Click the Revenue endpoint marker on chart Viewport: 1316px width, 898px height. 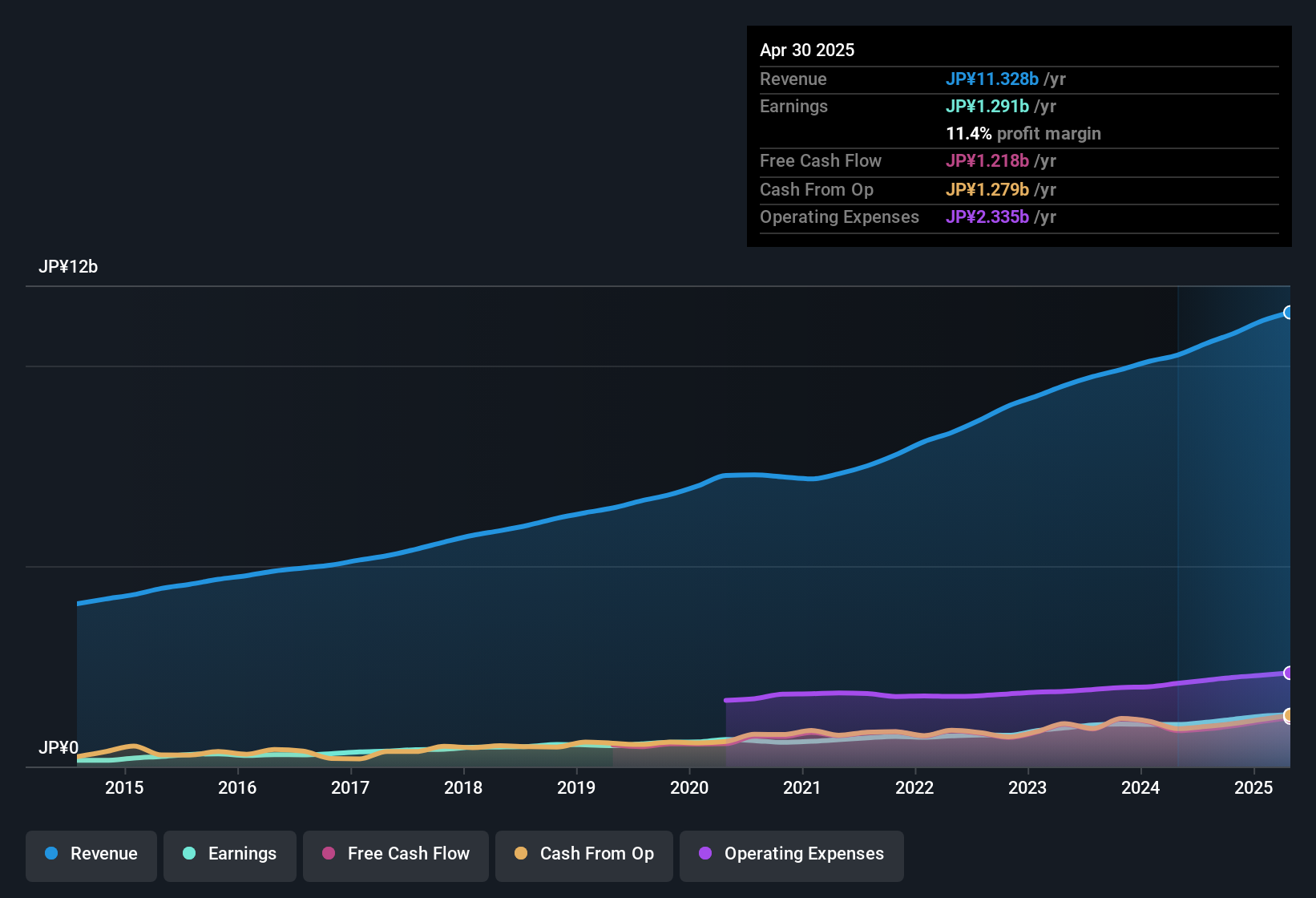pos(1288,313)
